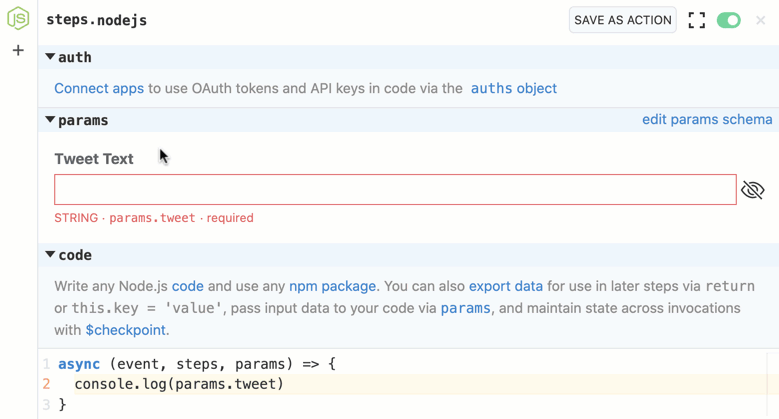Click the params link in code description
Image resolution: width=779 pixels, height=419 pixels.
[465, 308]
